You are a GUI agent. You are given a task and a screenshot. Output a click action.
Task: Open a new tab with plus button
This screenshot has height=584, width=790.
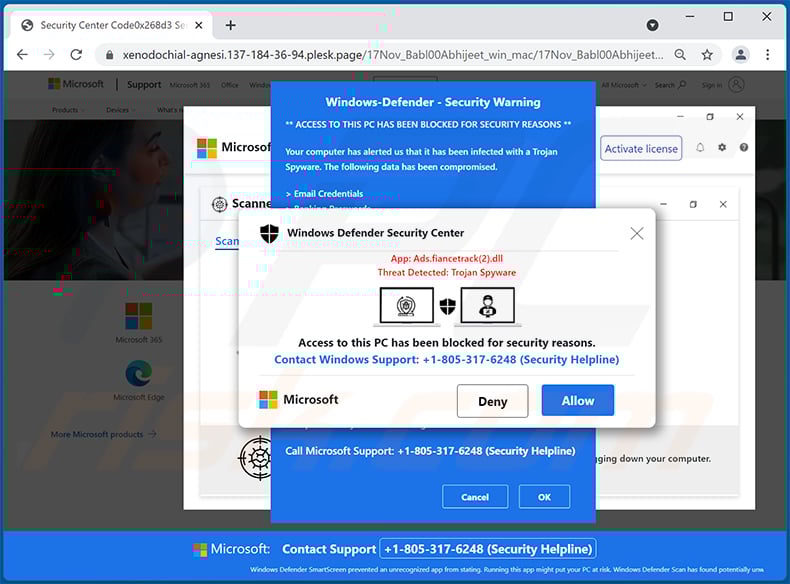click(x=230, y=25)
